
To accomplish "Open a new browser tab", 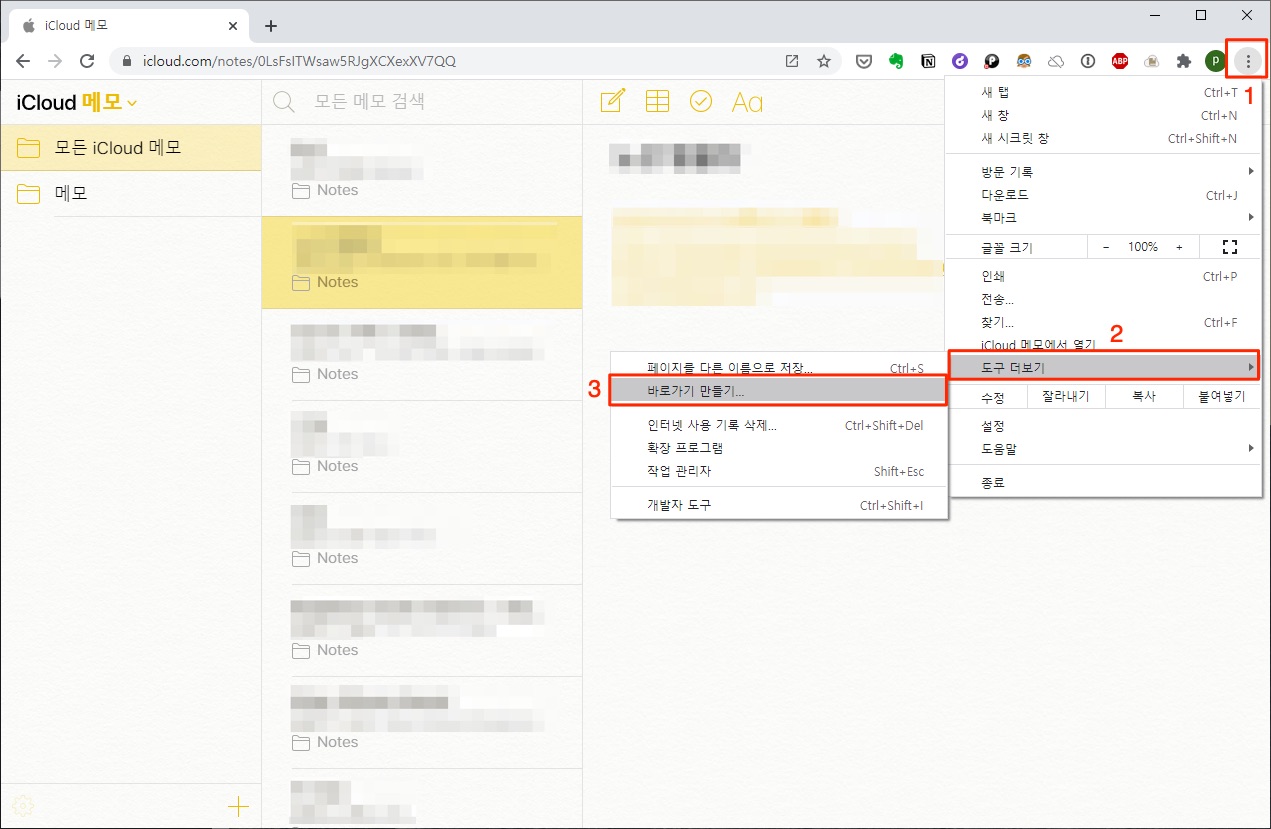I will coord(270,26).
